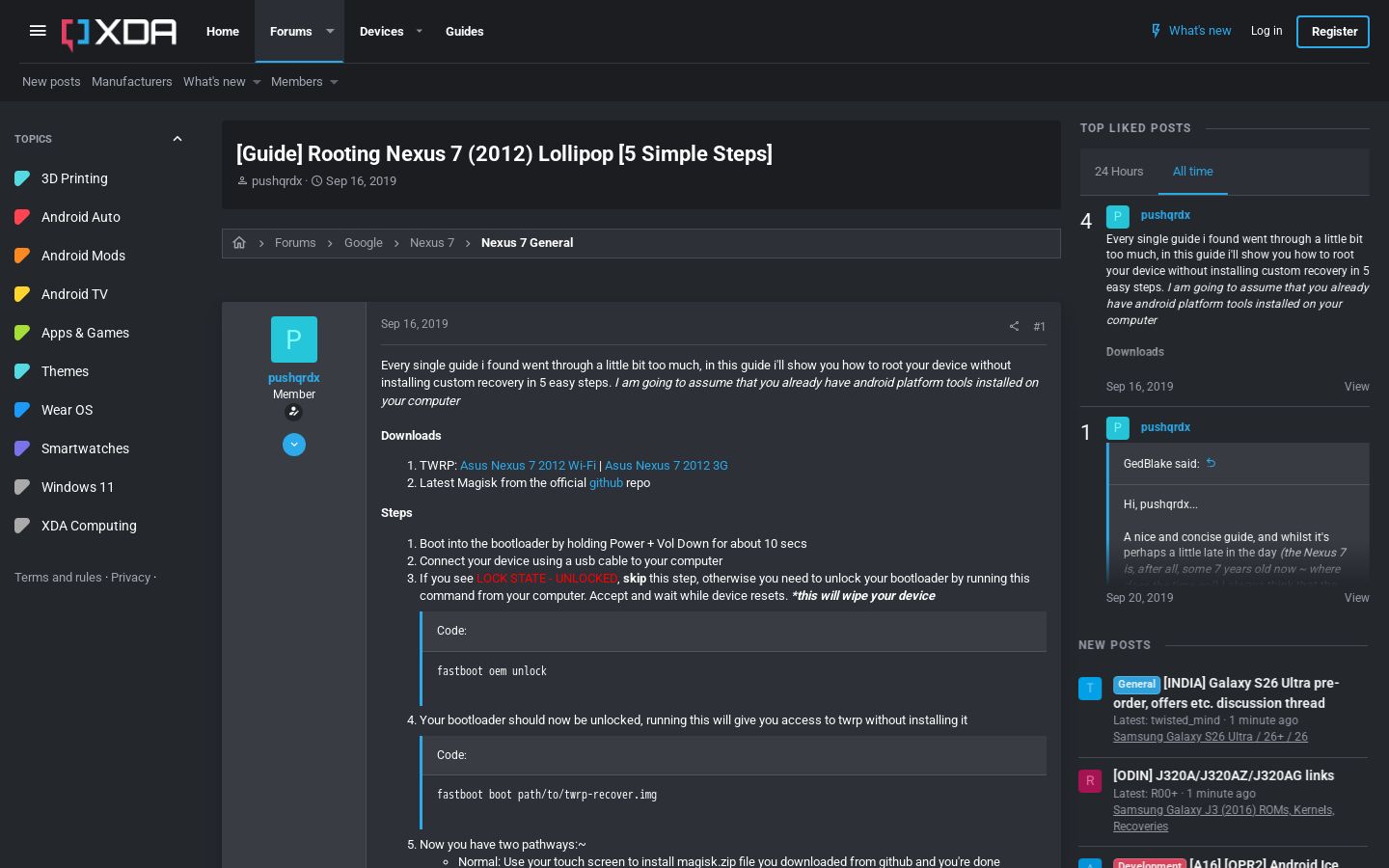This screenshot has width=1389, height=868.
Task: Click the Android Mods topic tag icon
Action: 23,256
